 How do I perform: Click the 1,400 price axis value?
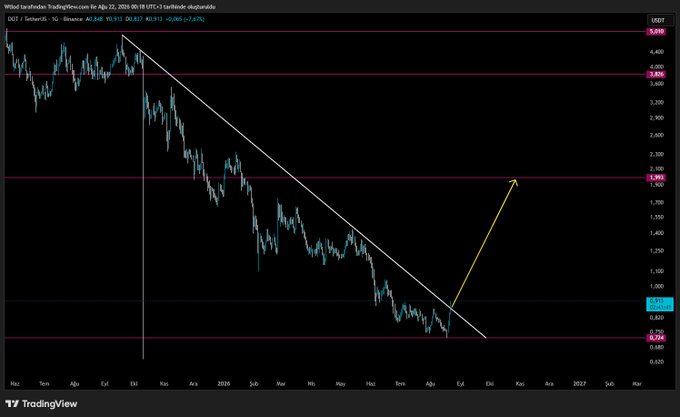coord(657,233)
